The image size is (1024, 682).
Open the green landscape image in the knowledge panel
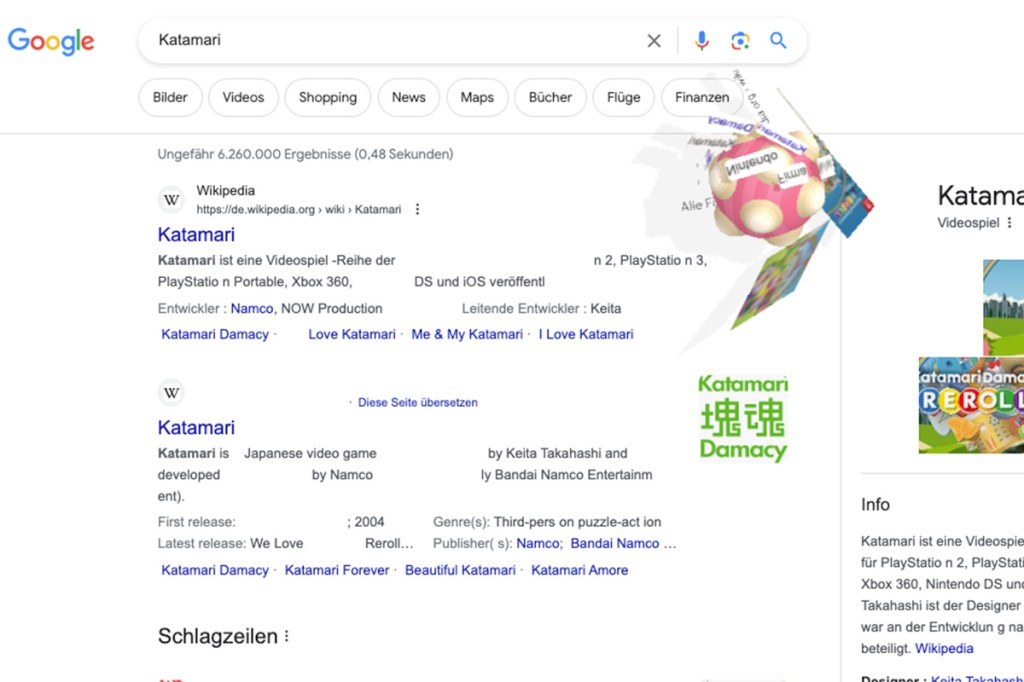click(x=1003, y=308)
